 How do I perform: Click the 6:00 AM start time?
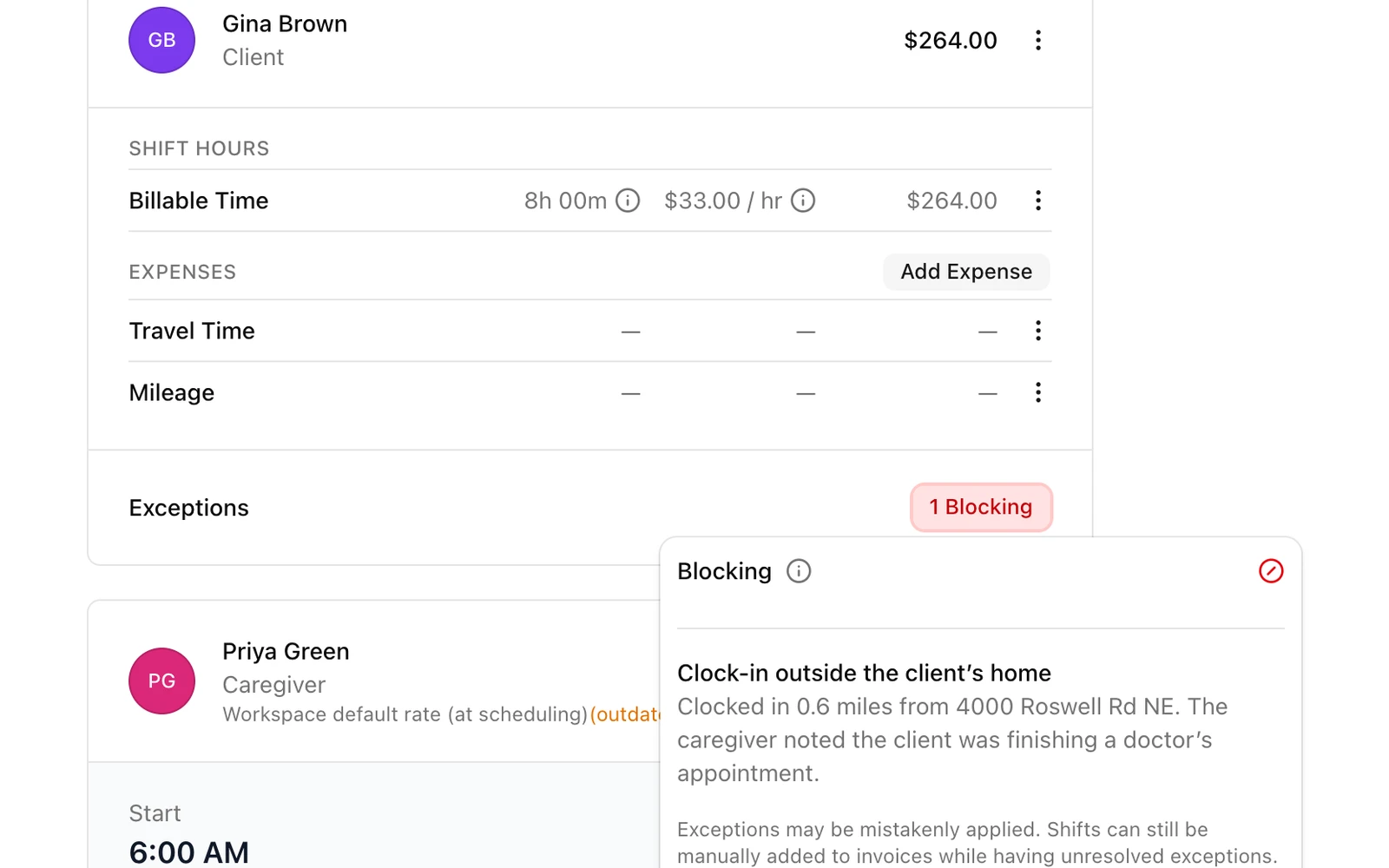(x=189, y=852)
